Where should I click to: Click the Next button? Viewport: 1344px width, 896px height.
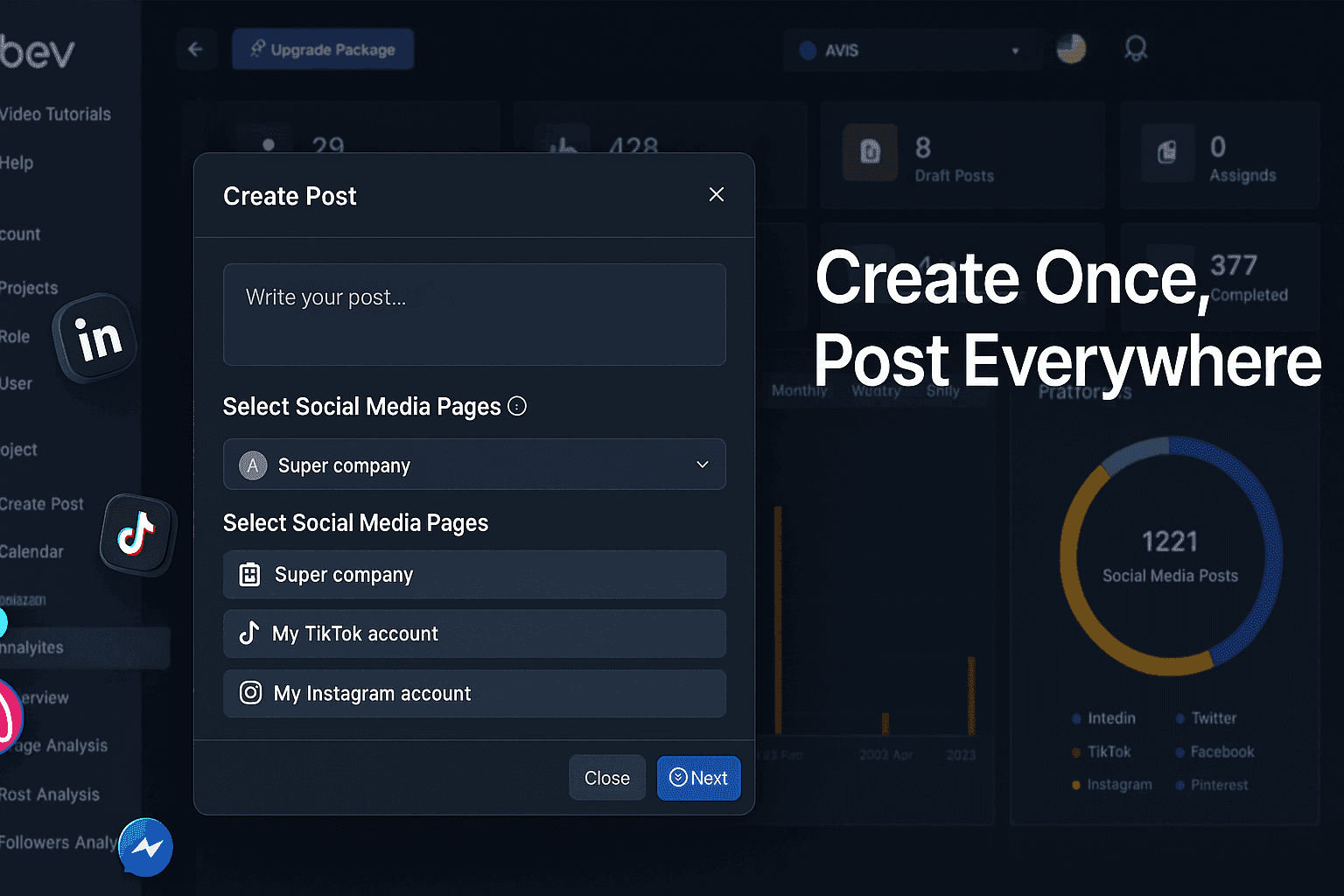point(698,778)
